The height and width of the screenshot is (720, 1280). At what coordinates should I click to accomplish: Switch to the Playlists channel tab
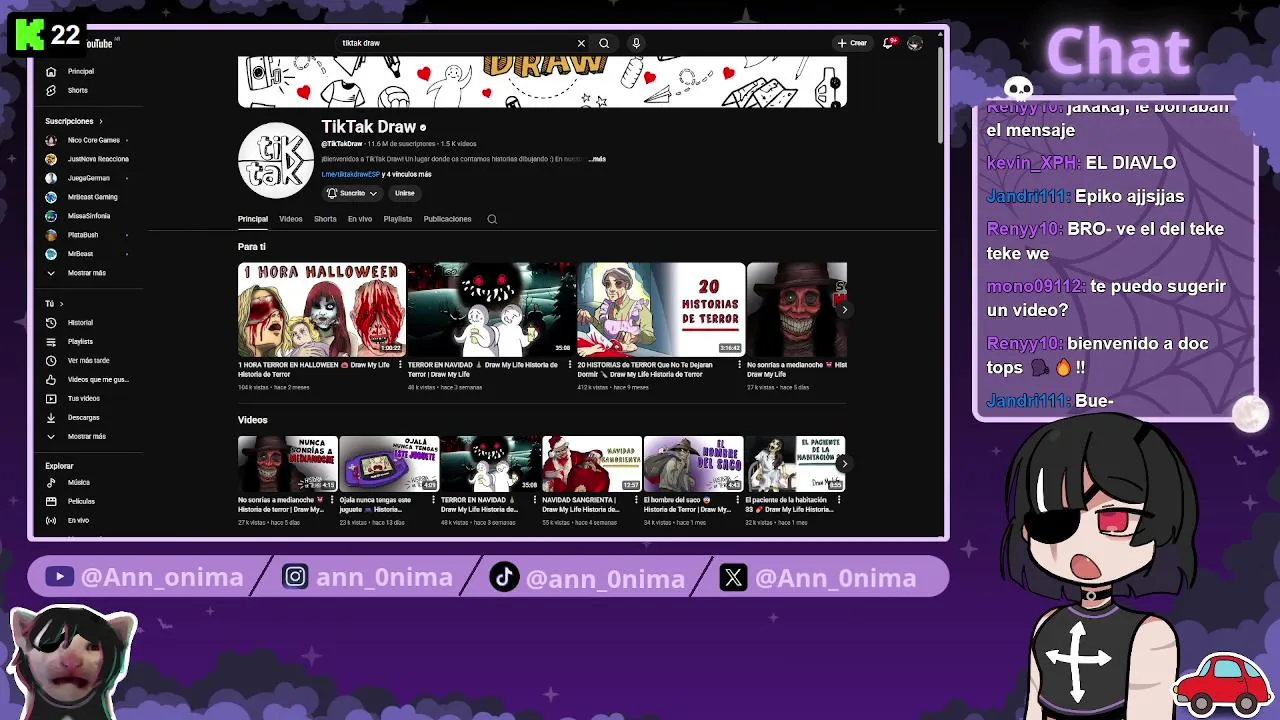coord(398,219)
